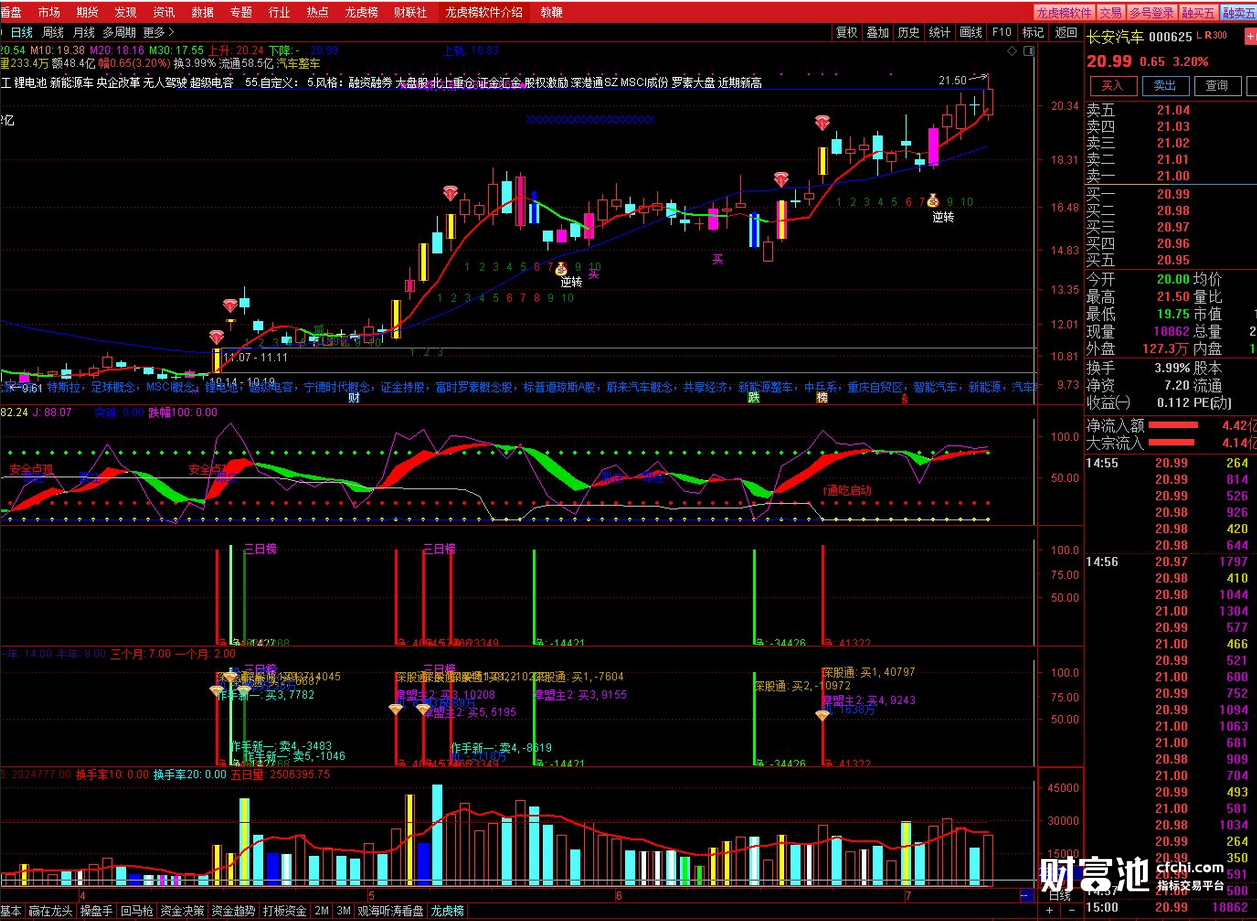Image resolution: width=1257 pixels, height=921 pixels.
Task: Toggle 复权 adjustment on the chart
Action: pos(846,32)
